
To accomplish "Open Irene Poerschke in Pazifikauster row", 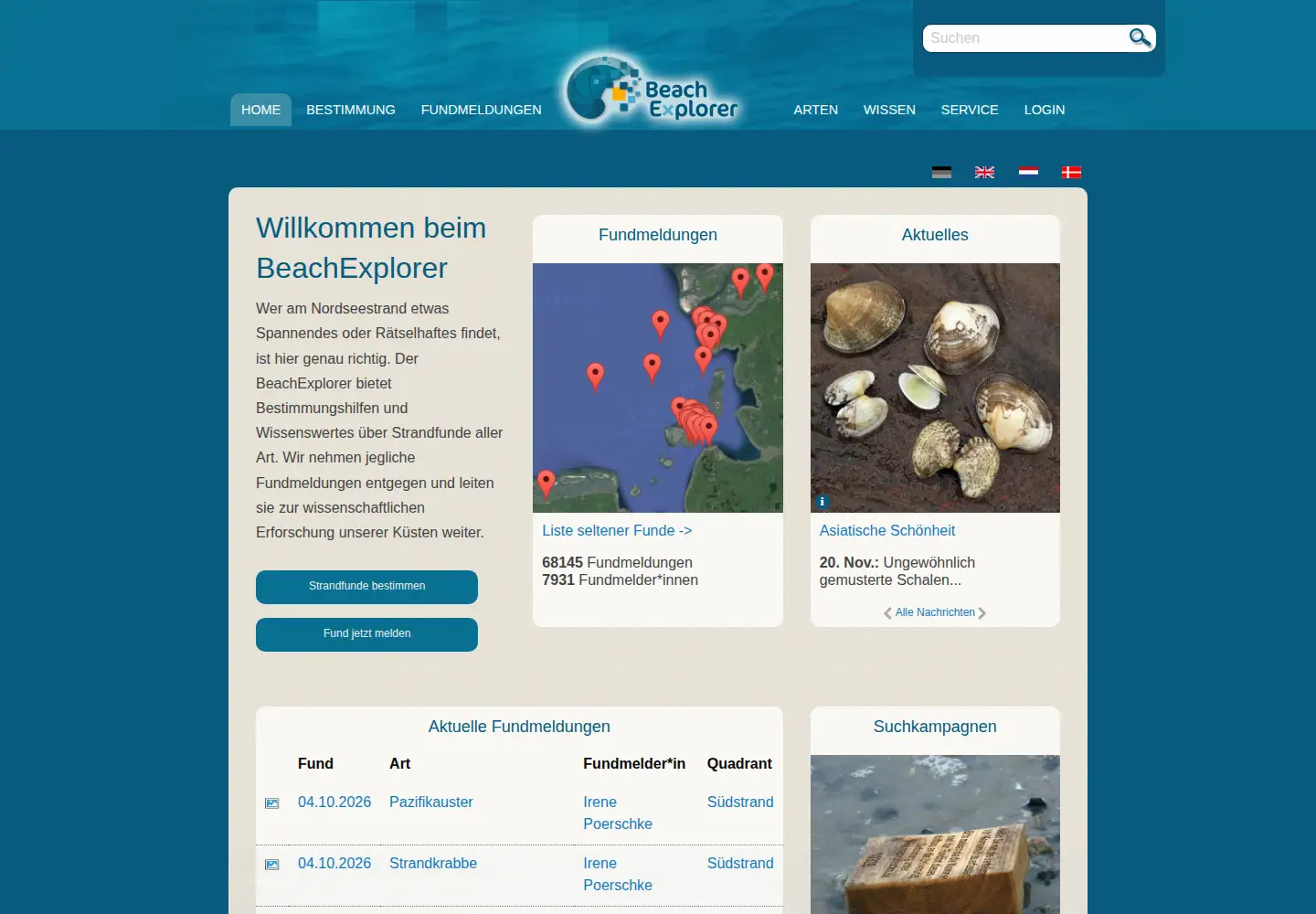I will point(618,813).
